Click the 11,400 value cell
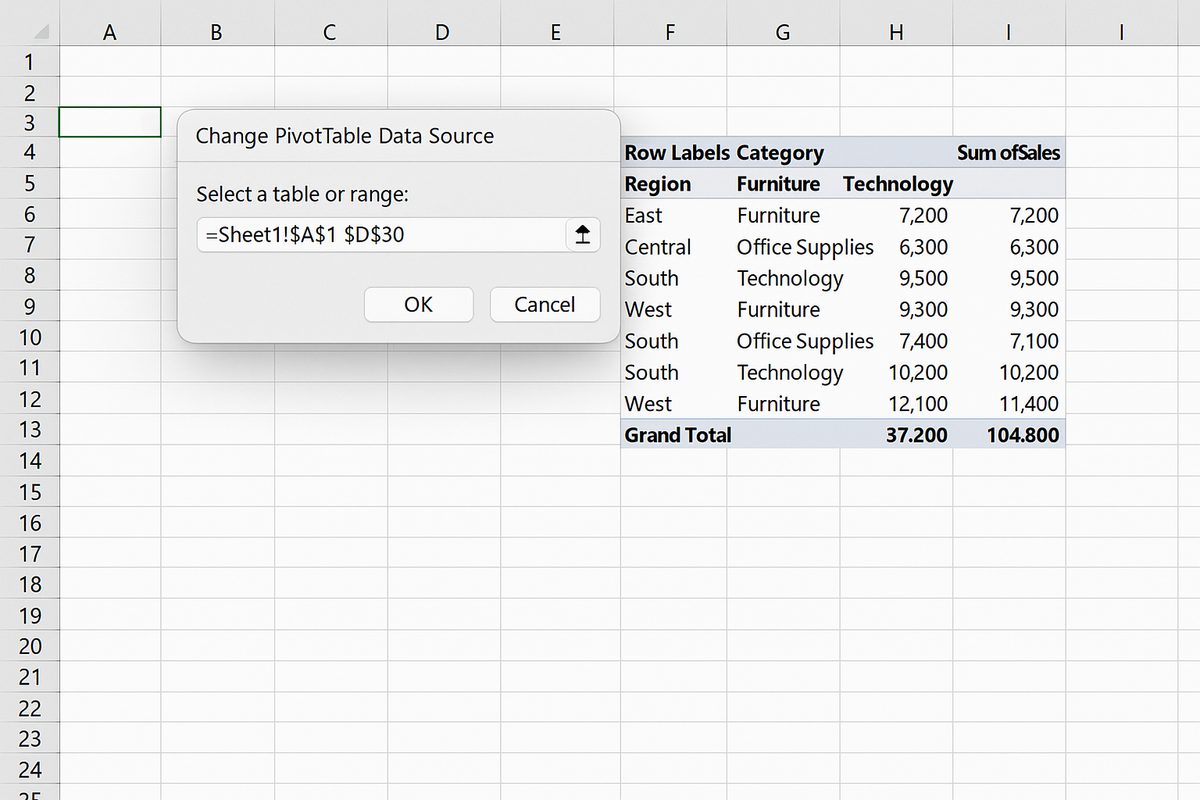The width and height of the screenshot is (1200, 800). pos(1029,404)
